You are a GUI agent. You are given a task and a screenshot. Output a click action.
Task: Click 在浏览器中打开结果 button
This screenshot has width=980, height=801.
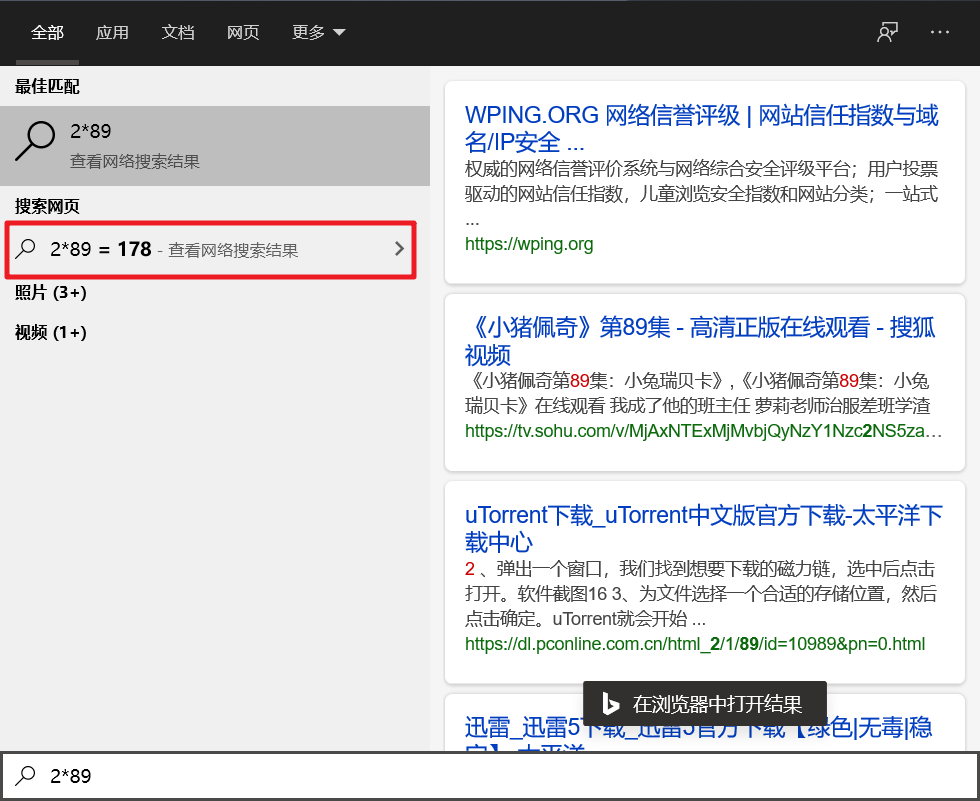705,704
